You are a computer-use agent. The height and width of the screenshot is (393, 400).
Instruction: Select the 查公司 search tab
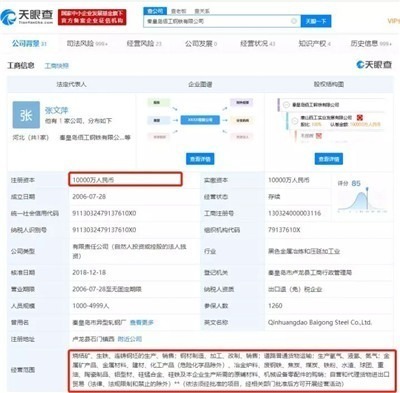pyautogui.click(x=155, y=11)
